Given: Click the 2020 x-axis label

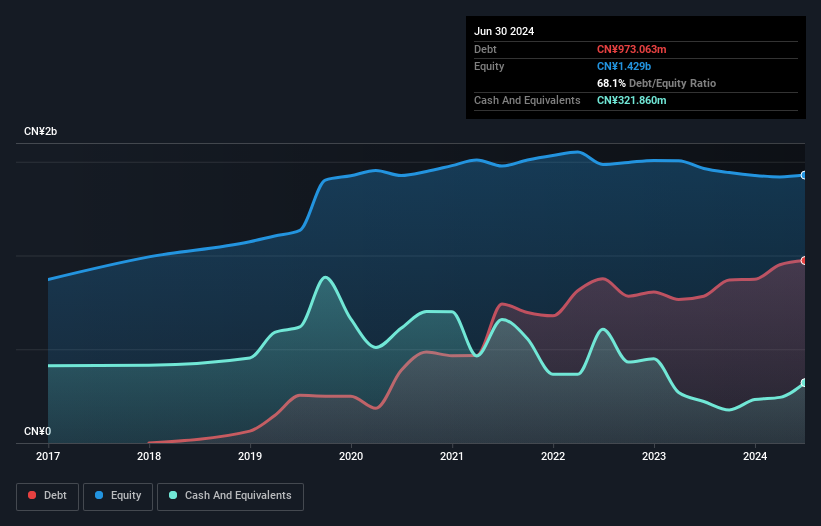Looking at the screenshot, I should 351,456.
